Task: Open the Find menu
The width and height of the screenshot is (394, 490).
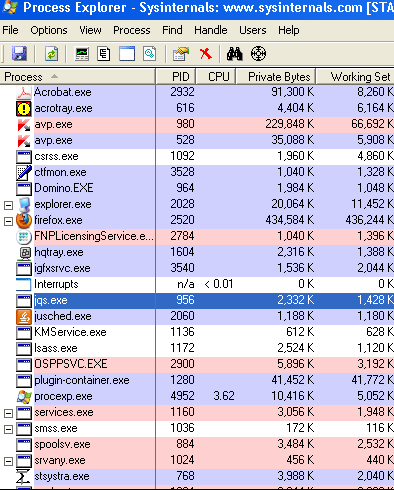Action: point(172,30)
